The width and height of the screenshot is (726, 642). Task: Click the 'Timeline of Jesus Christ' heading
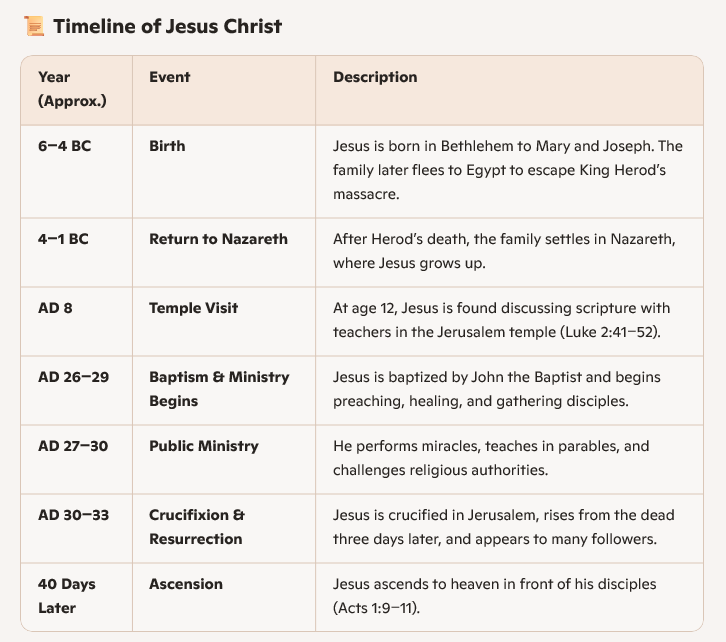(x=167, y=27)
